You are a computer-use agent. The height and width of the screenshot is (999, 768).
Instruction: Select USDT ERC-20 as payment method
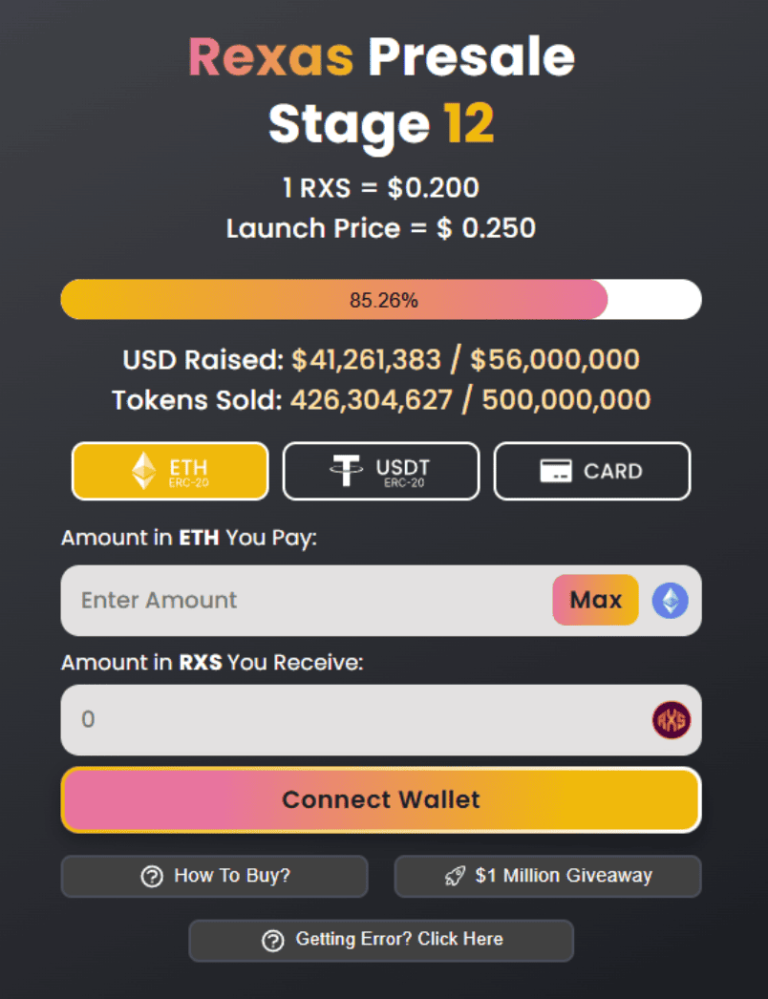(381, 470)
